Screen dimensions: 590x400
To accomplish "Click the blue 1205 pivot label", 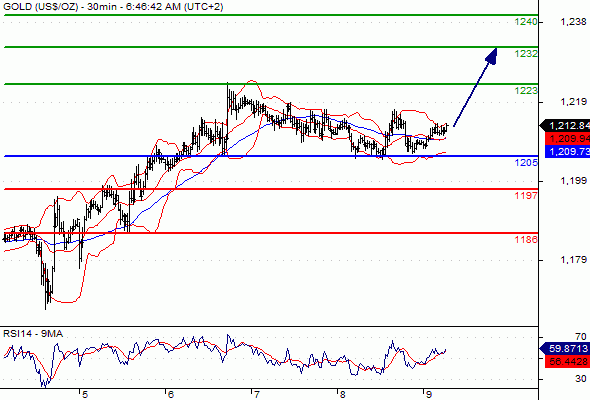I will (x=526, y=163).
